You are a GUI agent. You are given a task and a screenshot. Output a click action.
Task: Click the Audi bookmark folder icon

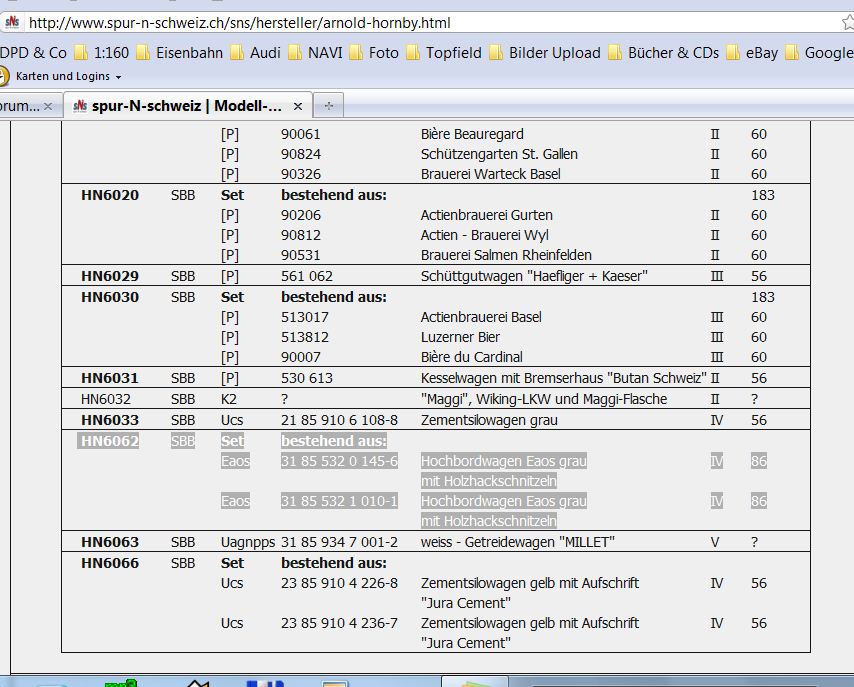coord(237,53)
